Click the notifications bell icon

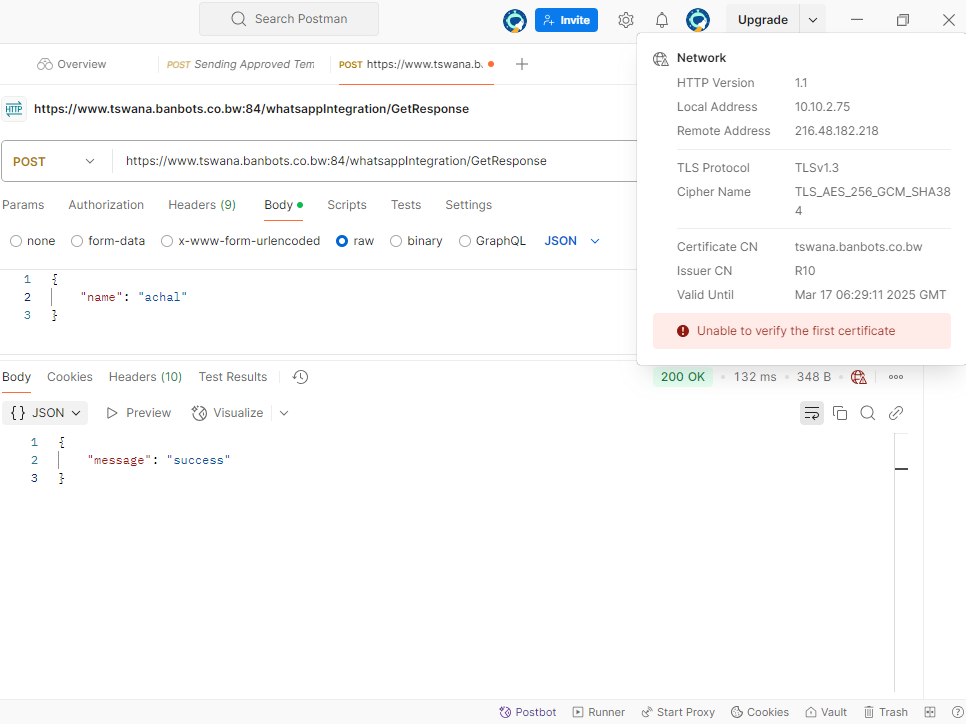point(662,20)
